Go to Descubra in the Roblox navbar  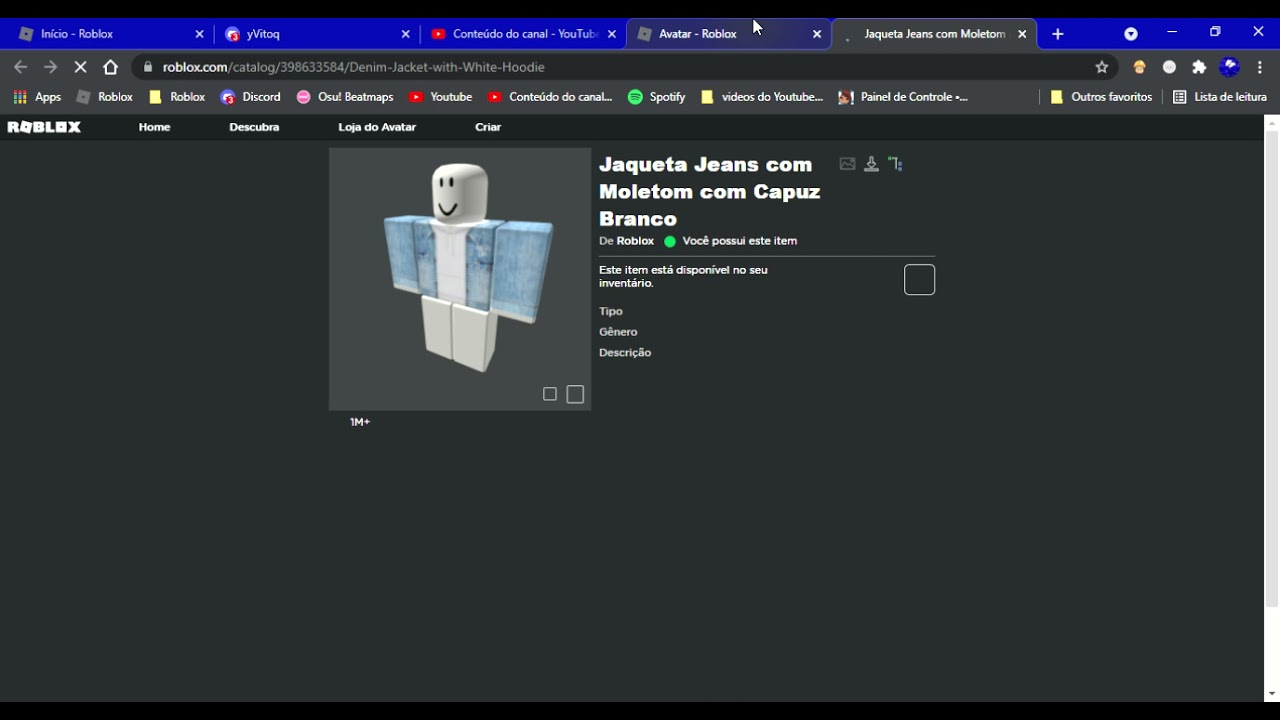[x=254, y=127]
